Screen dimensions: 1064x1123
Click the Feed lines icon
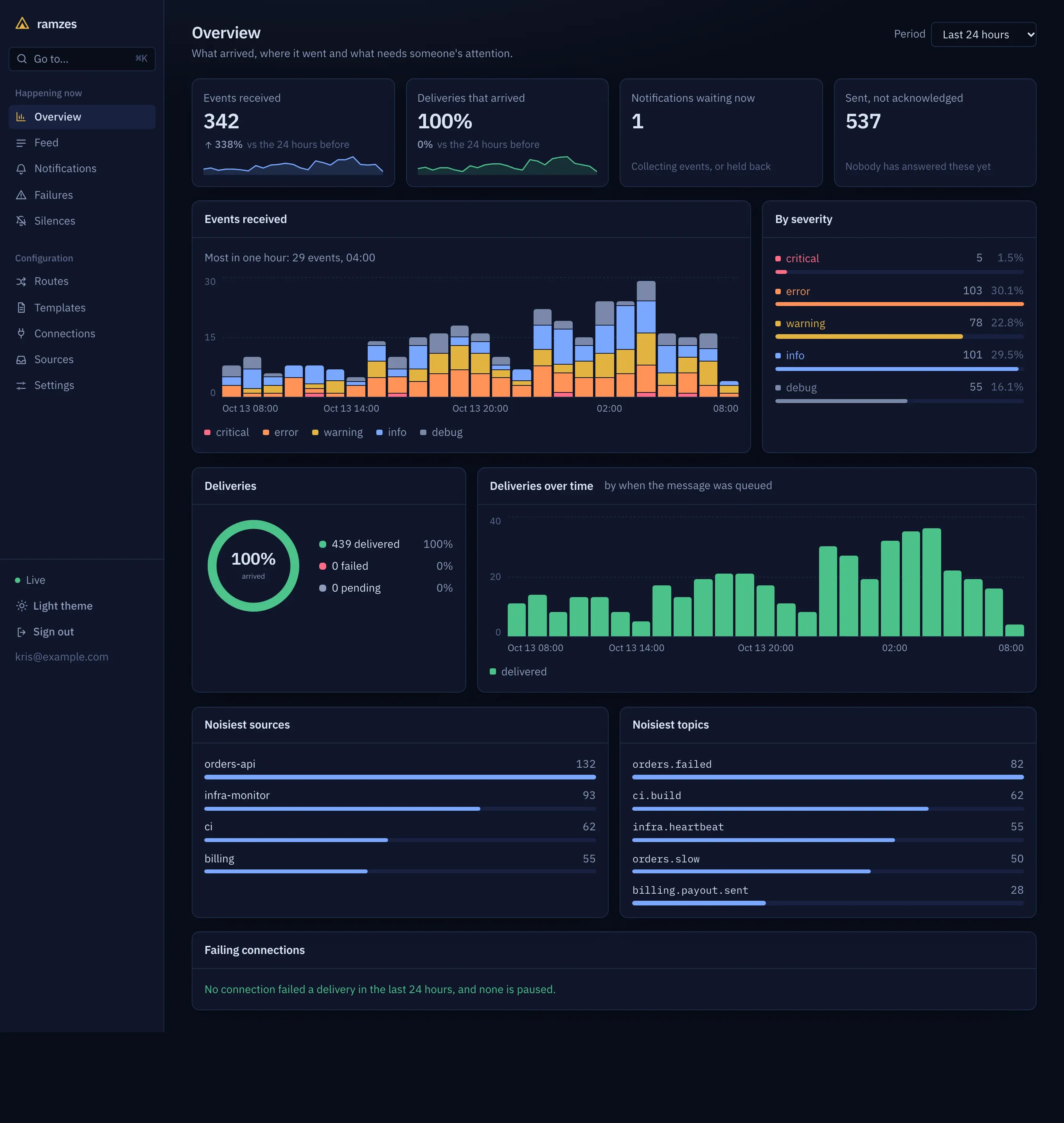[21, 143]
